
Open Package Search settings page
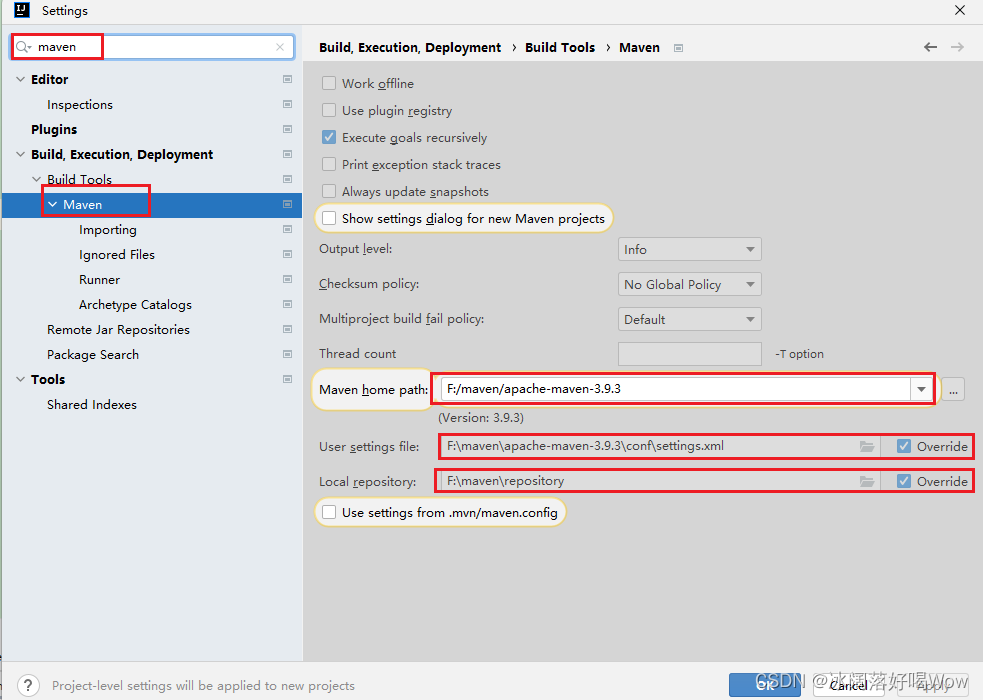(93, 355)
